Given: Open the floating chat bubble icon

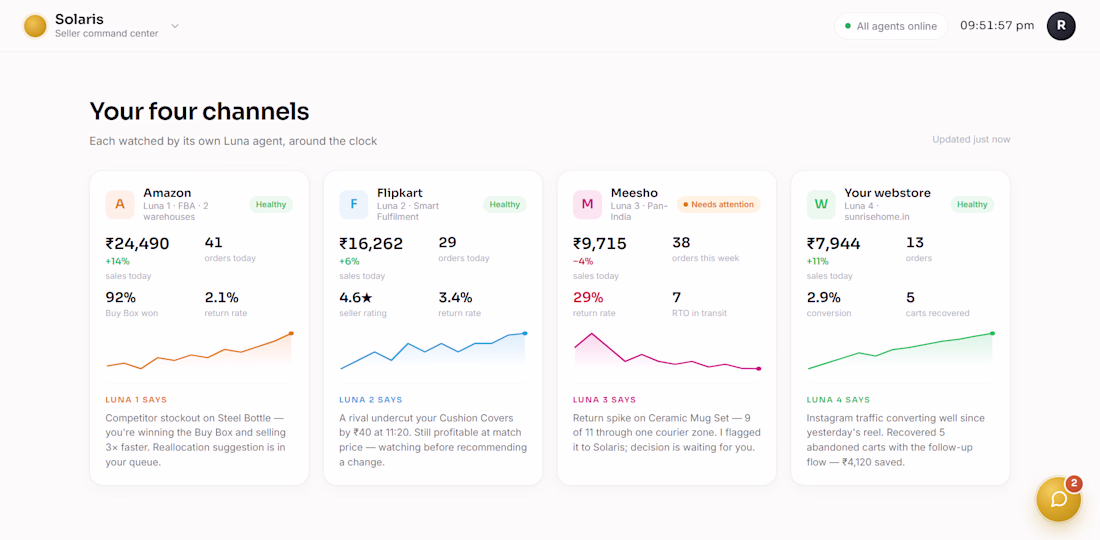Looking at the screenshot, I should pos(1059,499).
